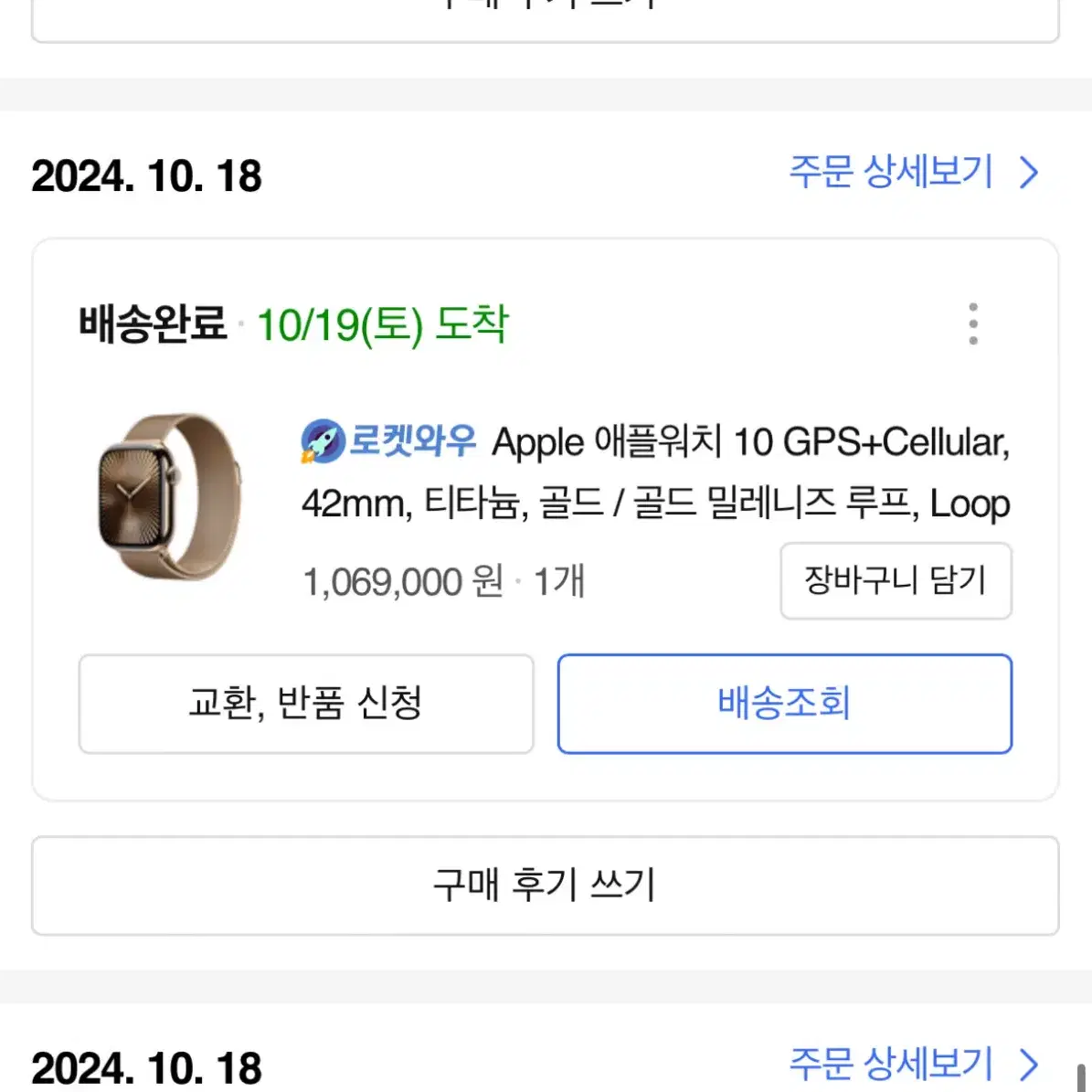This screenshot has height=1092, width=1092.
Task: Click the chevron arrow beside first 주문 상세보기
Action: pos(1029,172)
